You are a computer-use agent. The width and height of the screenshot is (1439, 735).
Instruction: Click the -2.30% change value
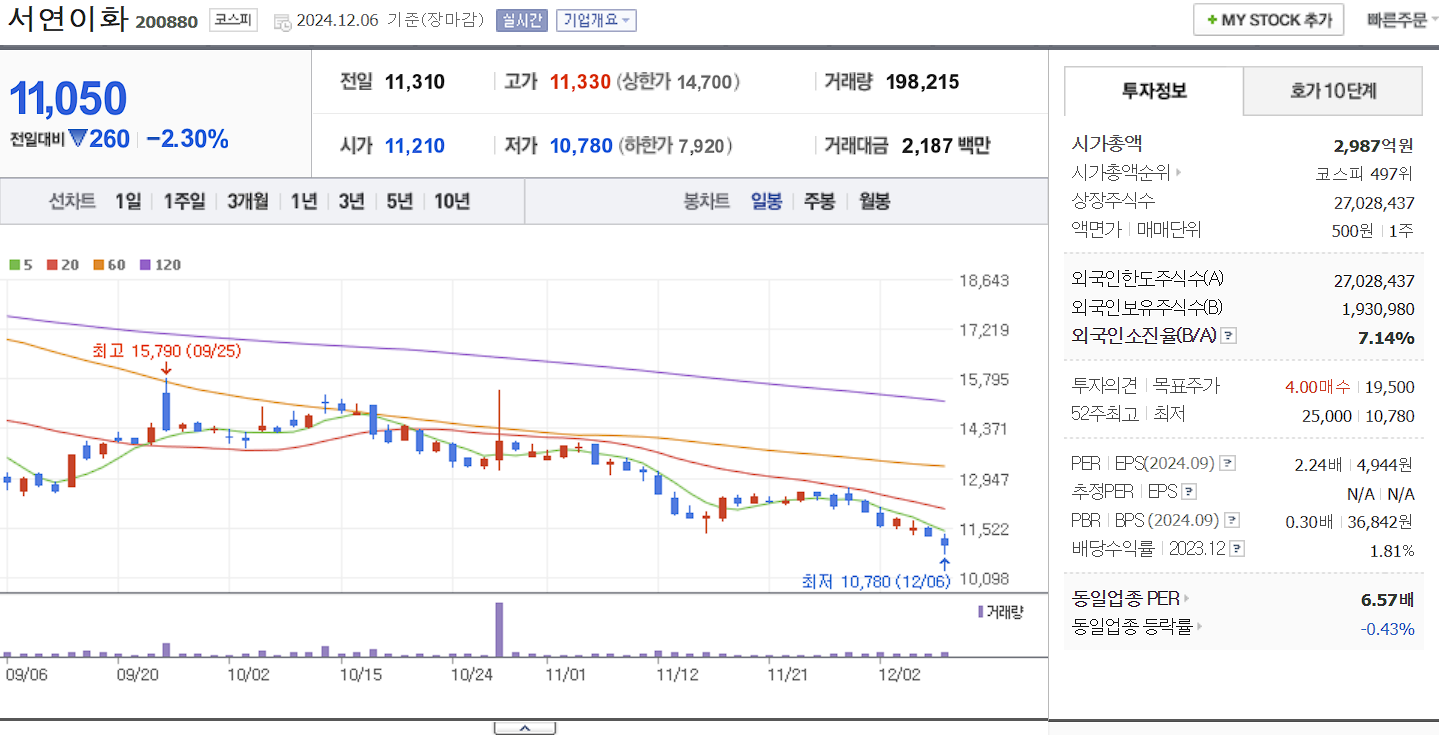click(187, 139)
